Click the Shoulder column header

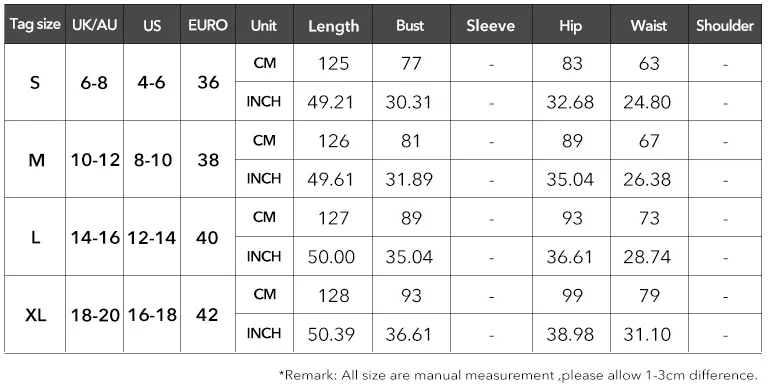click(725, 25)
